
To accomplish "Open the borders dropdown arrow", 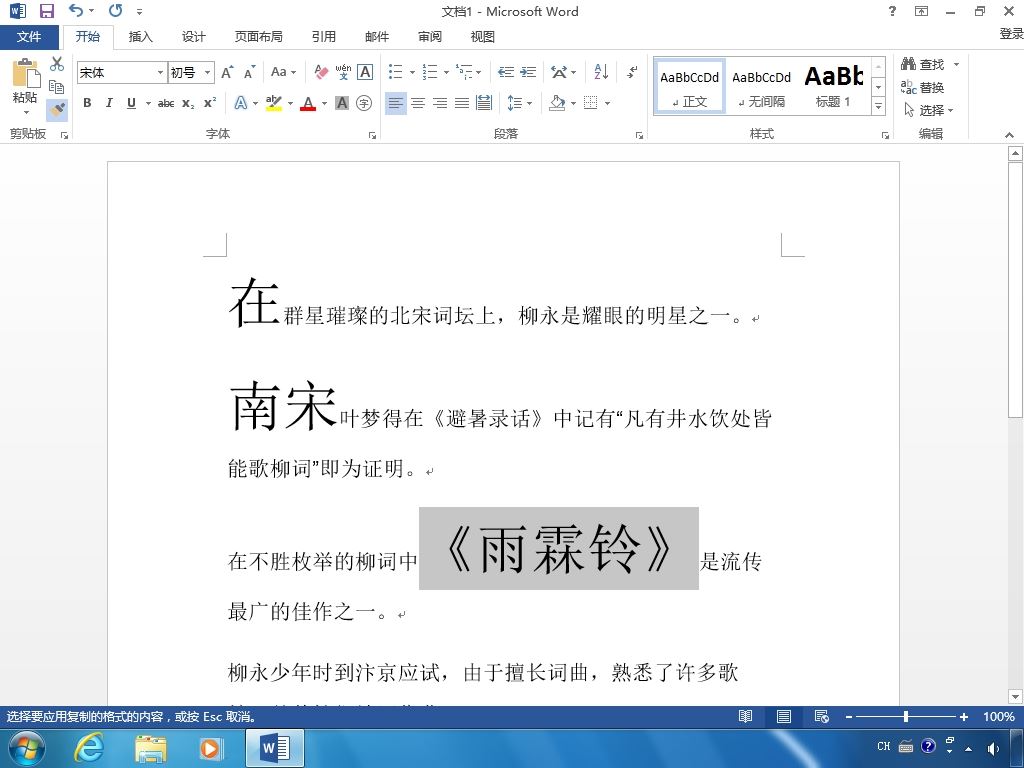I will click(607, 103).
